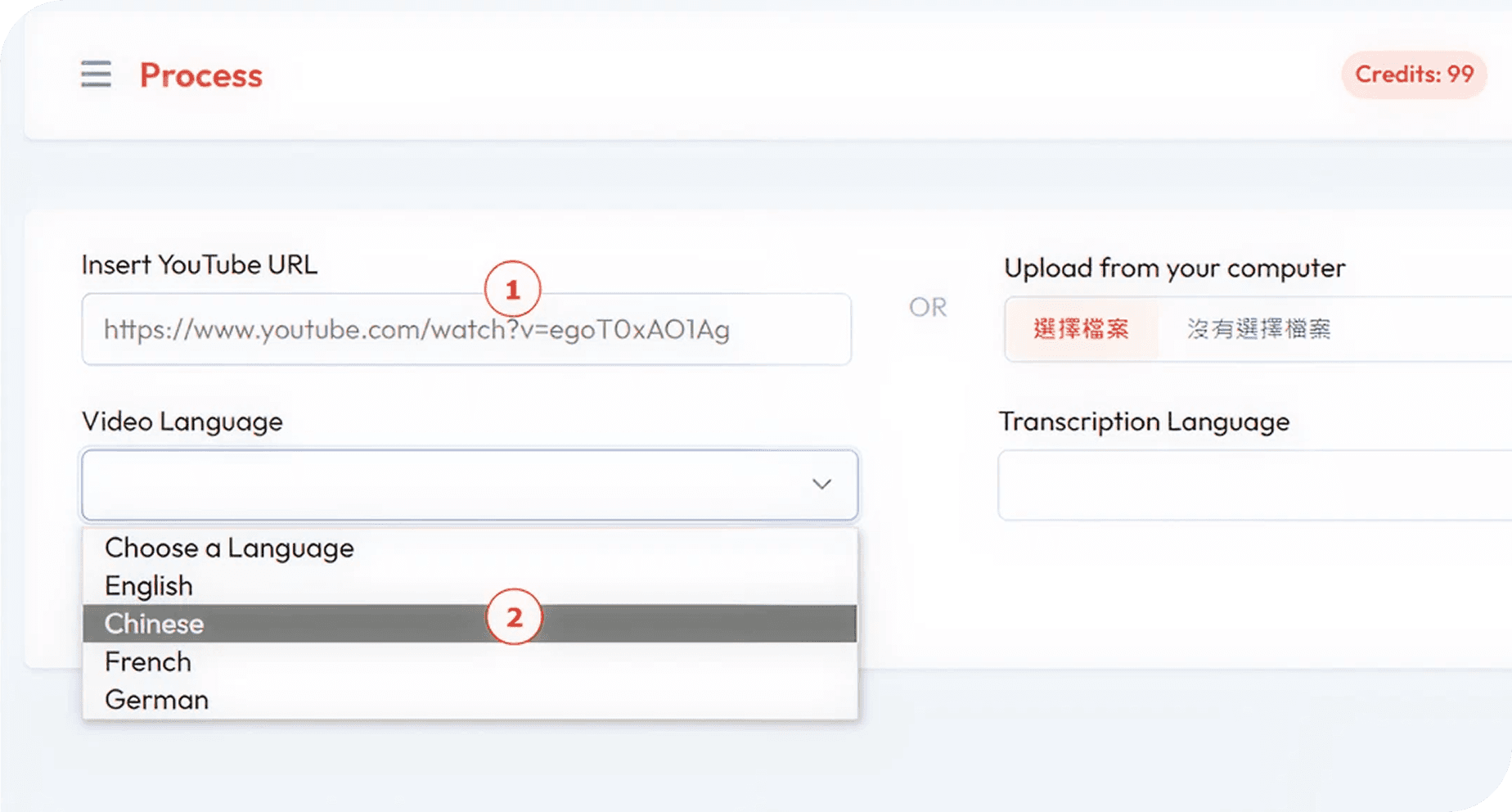This screenshot has height=812, width=1512.
Task: Click the "Upload from your computer" label
Action: tap(1174, 268)
